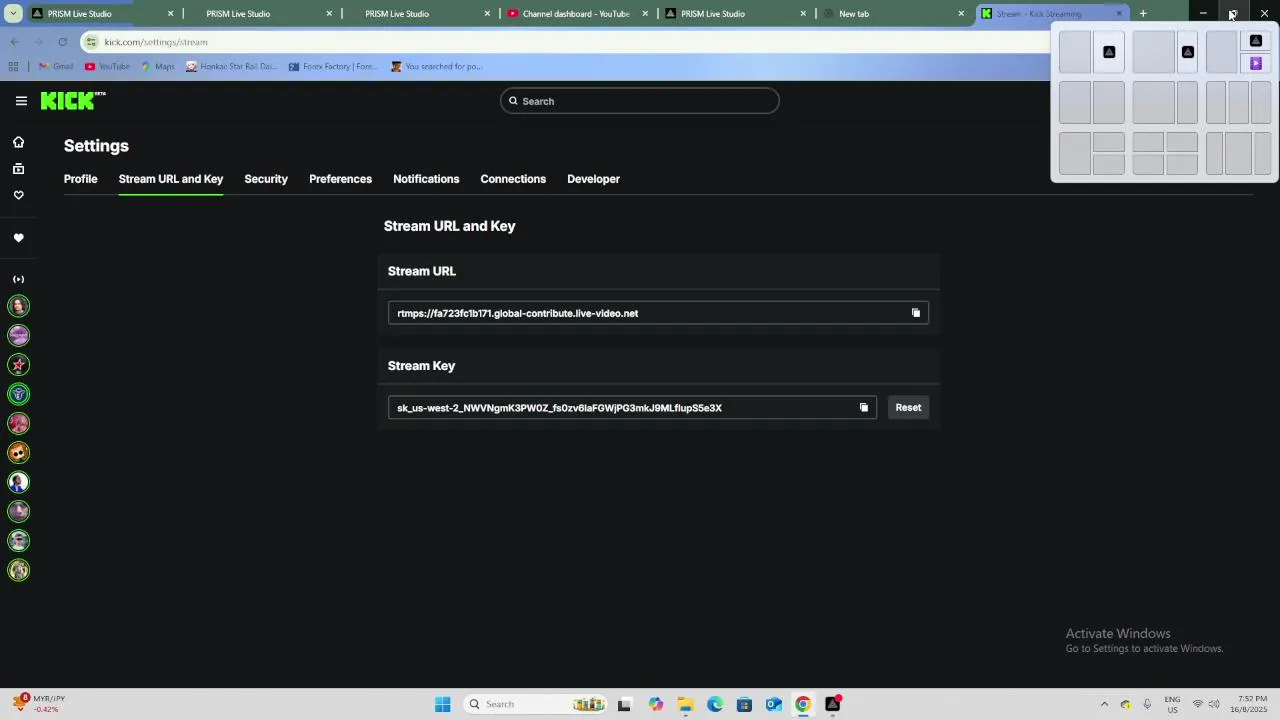Select Stream URL and Key tab
The image size is (1280, 720).
[x=171, y=179]
